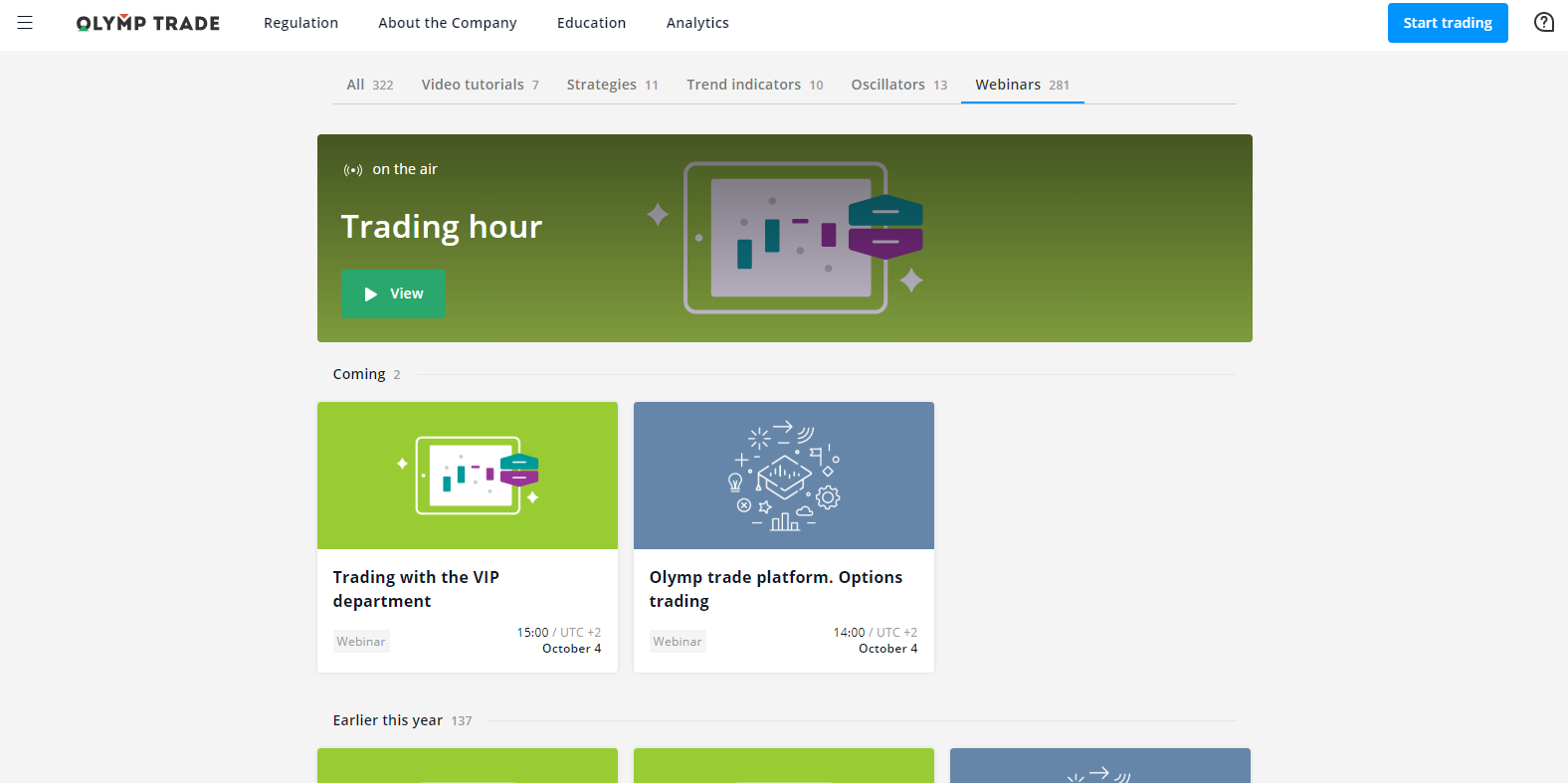Viewport: 1568px width, 783px height.
Task: Select the Webinars tab
Action: 1022,85
